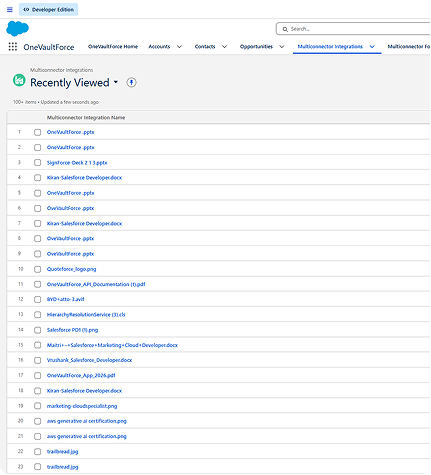Open aws generative ai certification.png in row 20
Image resolution: width=431 pixels, height=475 pixels.
(x=87, y=421)
